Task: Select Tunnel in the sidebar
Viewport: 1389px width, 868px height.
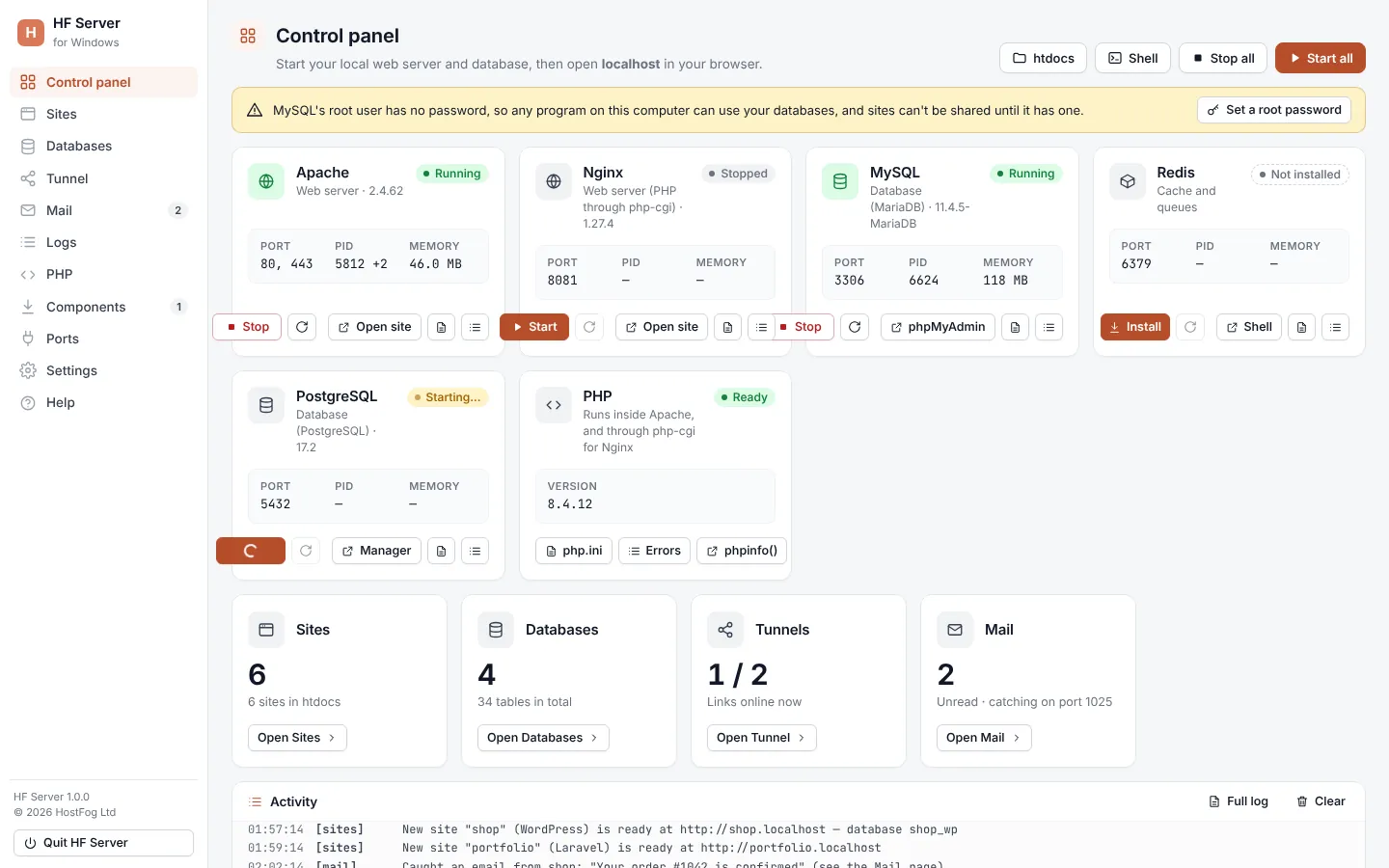Action: [103, 178]
